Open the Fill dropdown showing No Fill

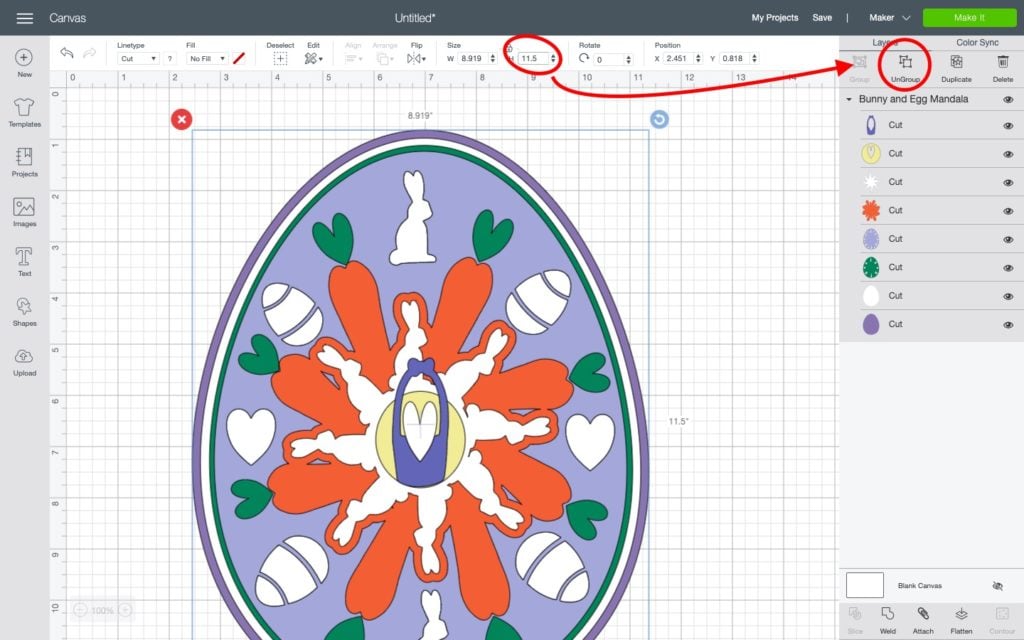(x=206, y=59)
